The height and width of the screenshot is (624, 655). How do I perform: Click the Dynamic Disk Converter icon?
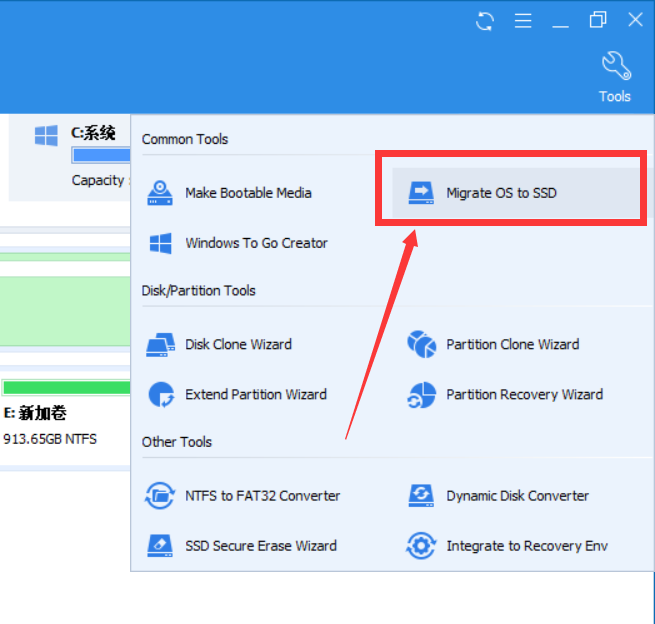click(421, 496)
